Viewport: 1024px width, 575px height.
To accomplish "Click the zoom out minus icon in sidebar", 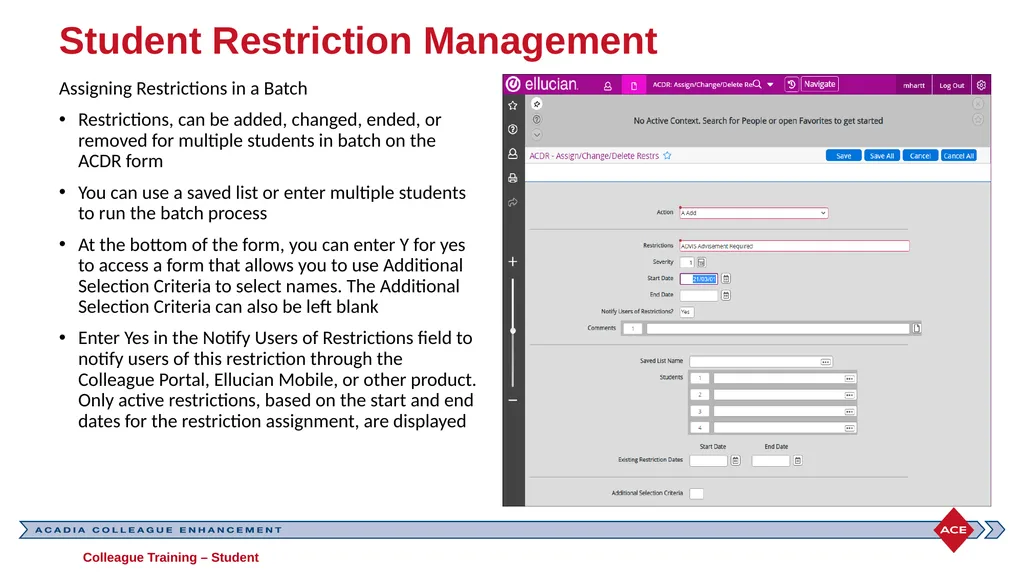I will tap(513, 400).
